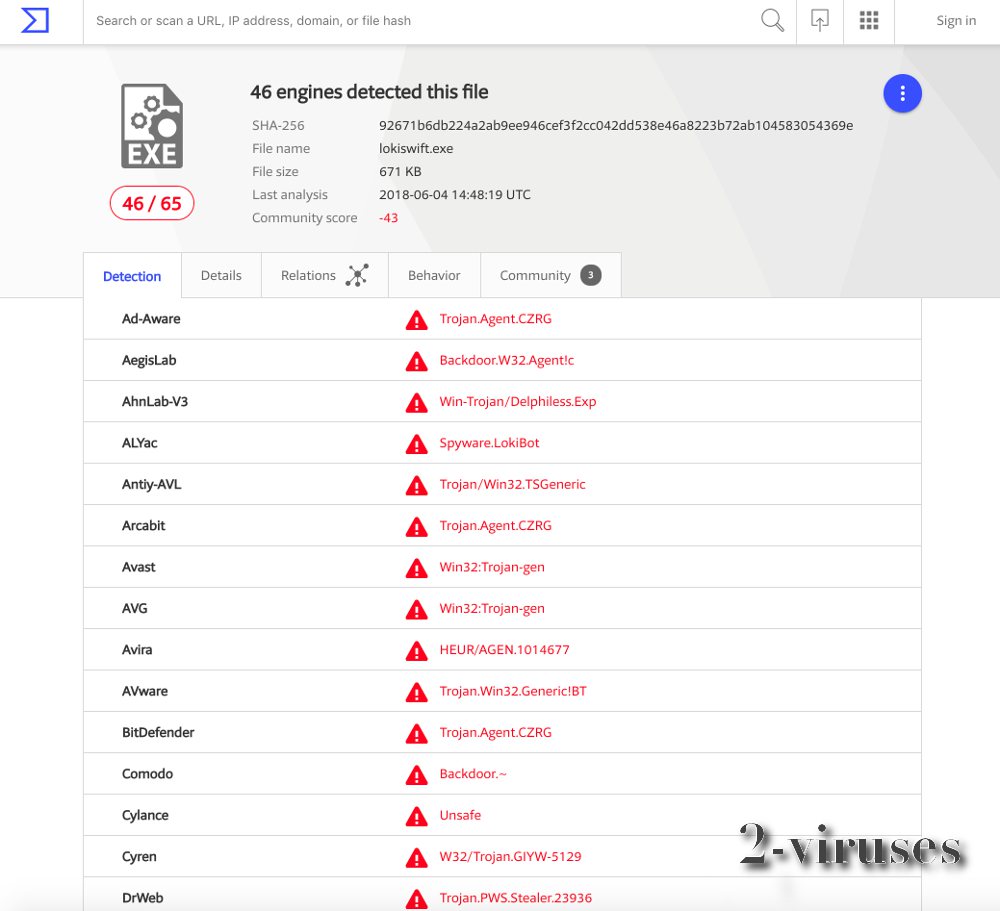This screenshot has width=1000, height=911.
Task: Click Sign in
Action: [955, 20]
